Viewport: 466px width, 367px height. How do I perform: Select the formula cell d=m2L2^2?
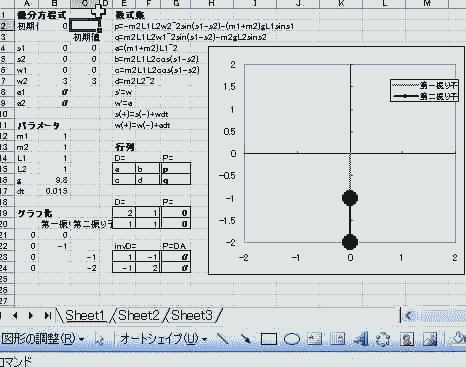[x=135, y=81]
